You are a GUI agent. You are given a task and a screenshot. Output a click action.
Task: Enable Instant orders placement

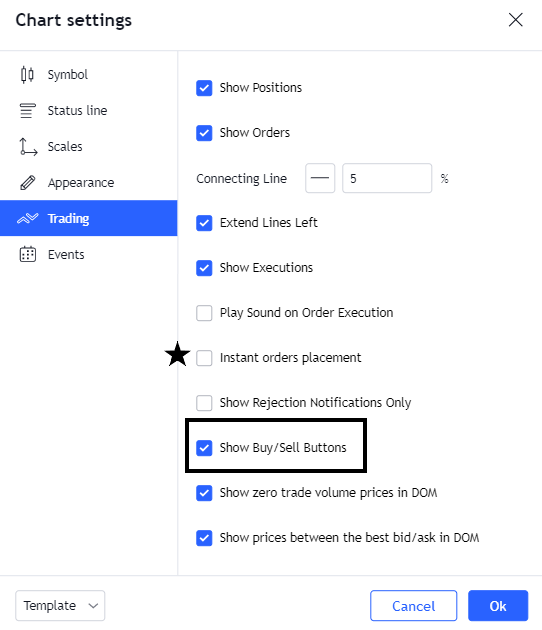(x=204, y=358)
